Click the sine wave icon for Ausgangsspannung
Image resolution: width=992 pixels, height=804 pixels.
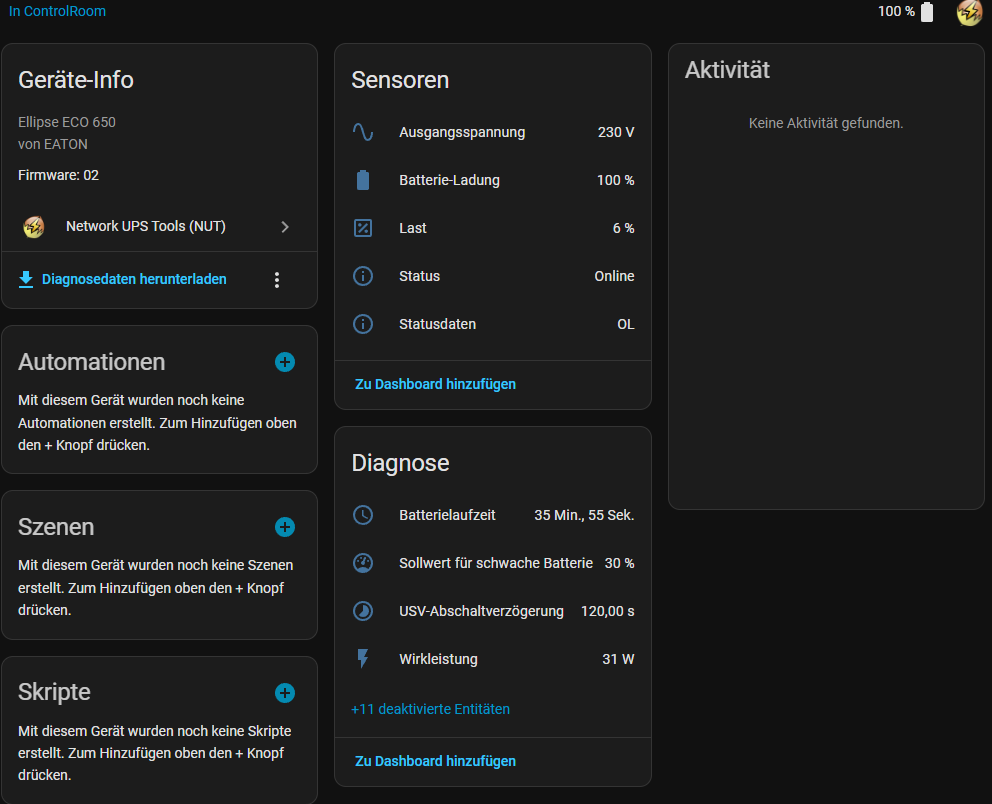pos(363,132)
